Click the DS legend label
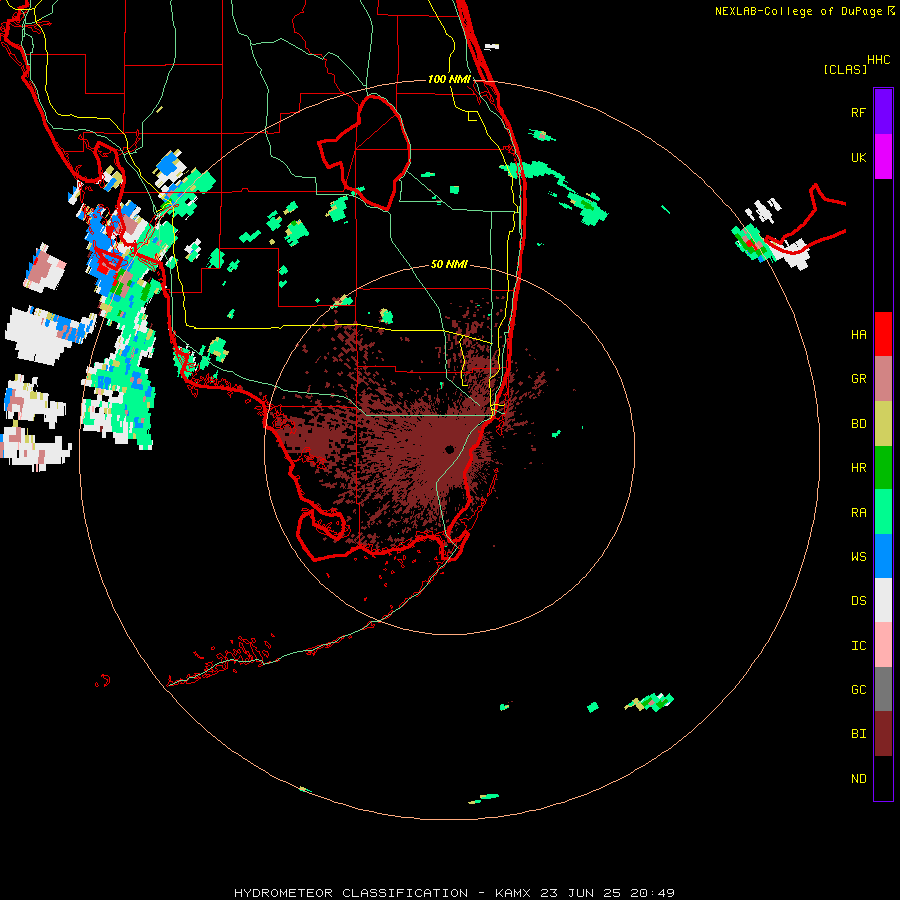 (858, 601)
